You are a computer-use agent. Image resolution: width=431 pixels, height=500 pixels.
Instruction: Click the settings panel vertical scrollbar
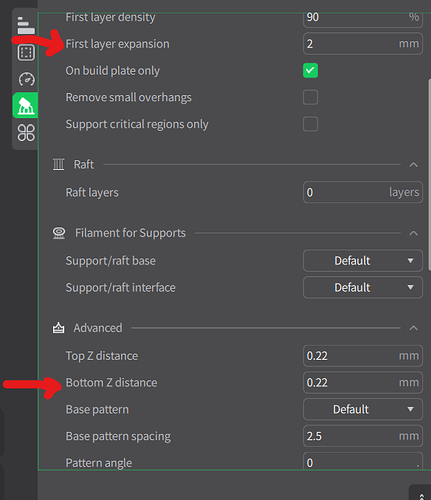point(429,172)
